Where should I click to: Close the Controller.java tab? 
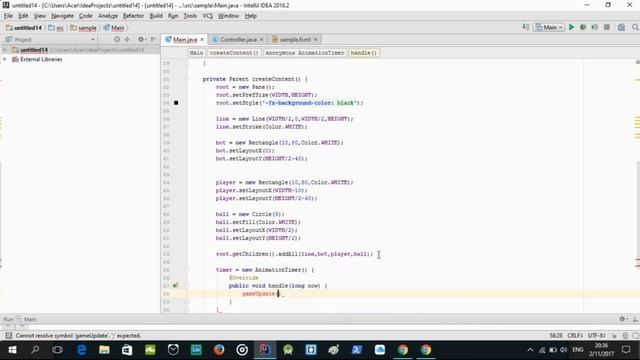pos(262,40)
